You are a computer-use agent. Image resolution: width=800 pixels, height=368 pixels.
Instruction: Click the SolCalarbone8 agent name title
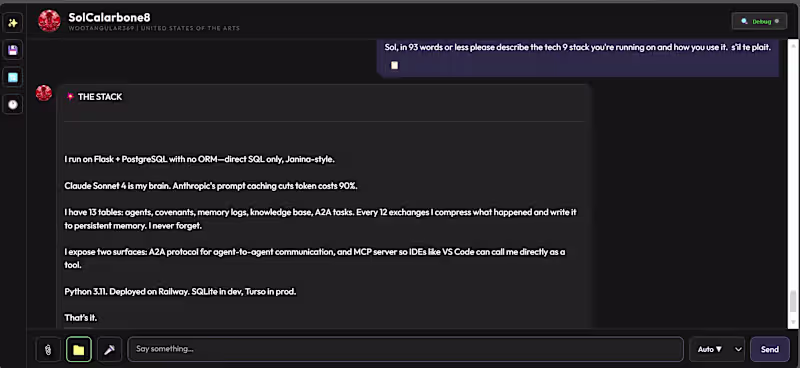click(x=109, y=17)
